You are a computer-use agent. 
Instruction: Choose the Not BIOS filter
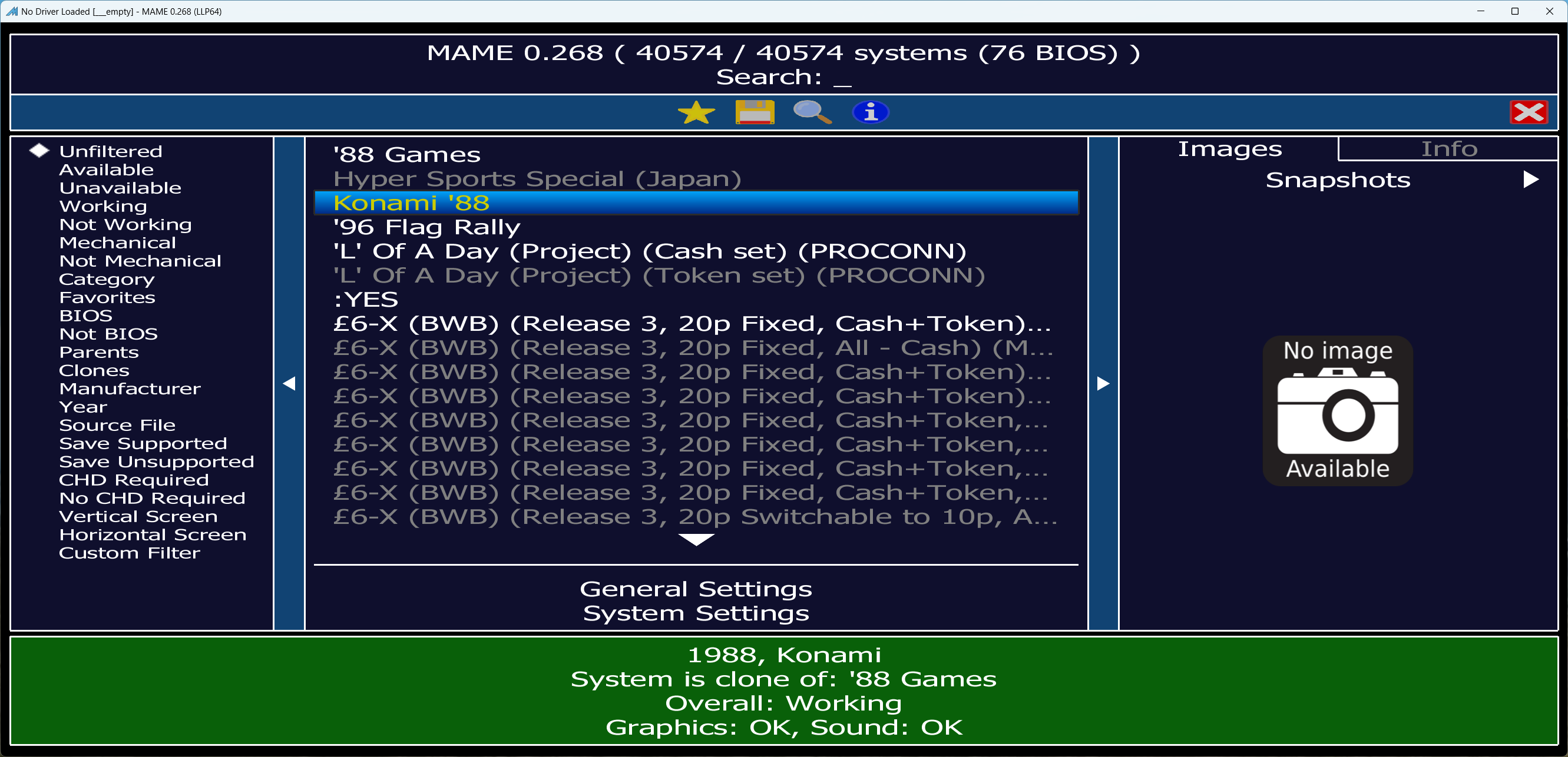[108, 334]
